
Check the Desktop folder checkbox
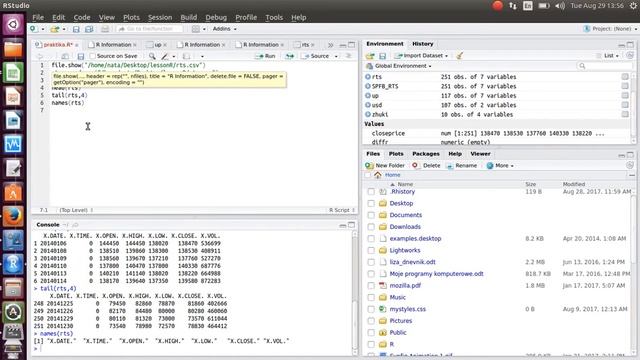pyautogui.click(x=371, y=203)
